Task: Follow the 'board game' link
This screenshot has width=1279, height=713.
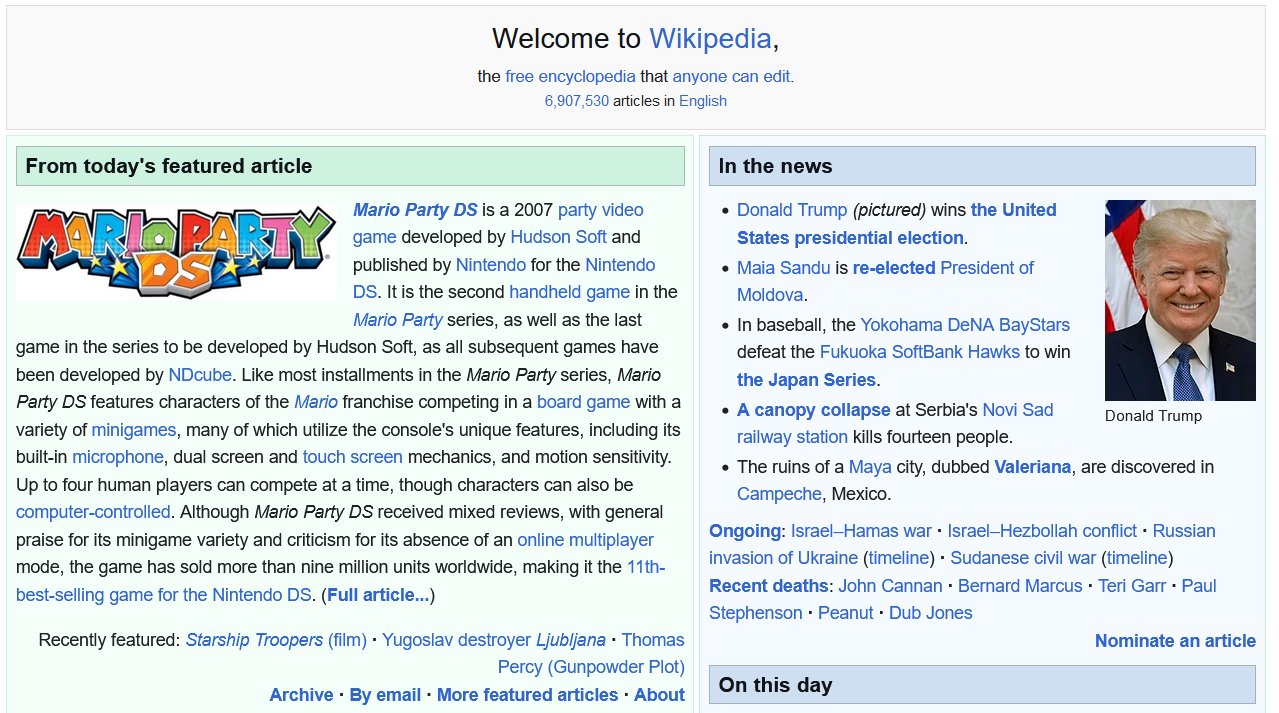Action: point(583,402)
